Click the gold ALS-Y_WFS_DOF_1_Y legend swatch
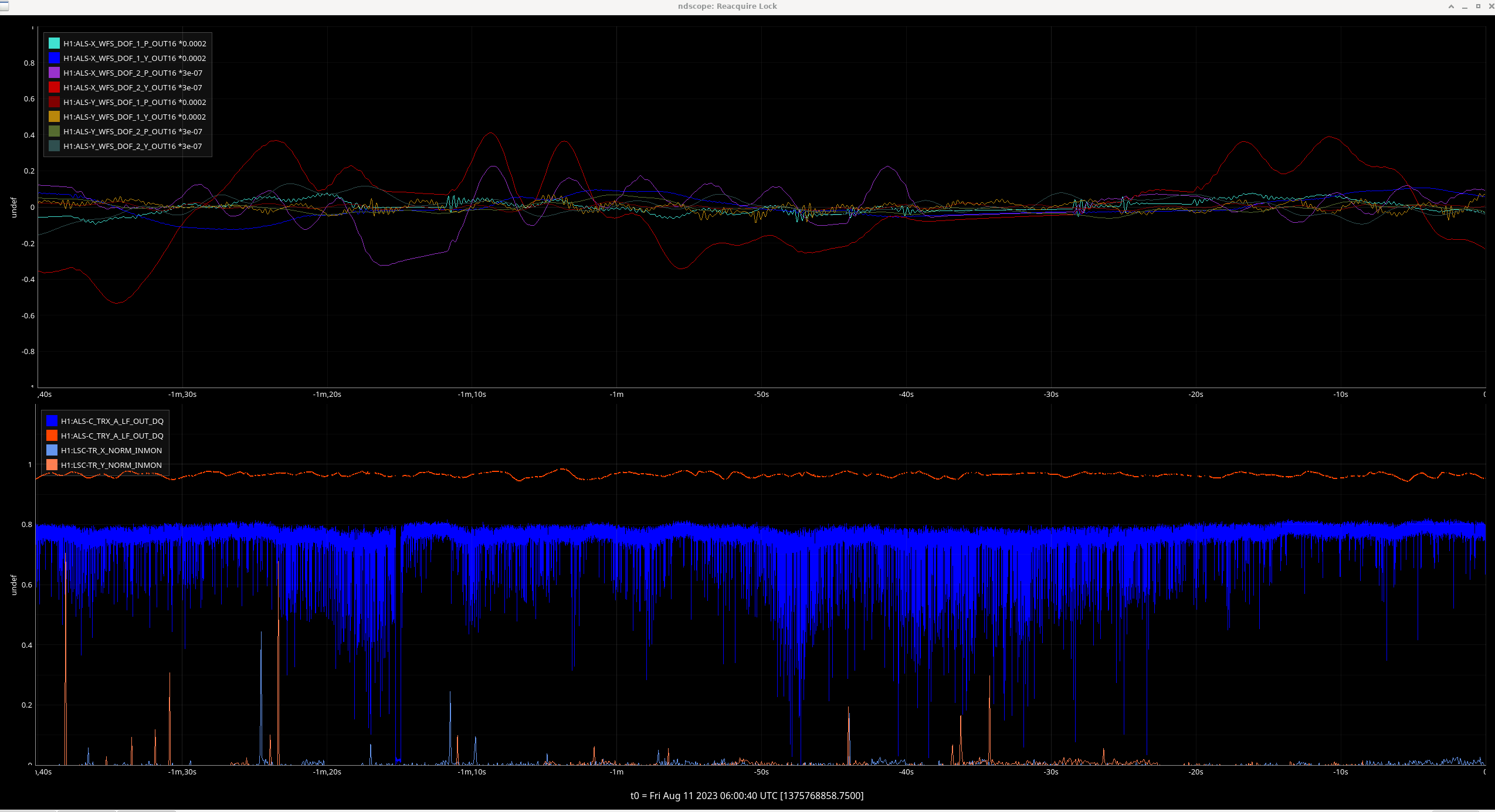Screen dimensions: 1495x812 [54, 117]
